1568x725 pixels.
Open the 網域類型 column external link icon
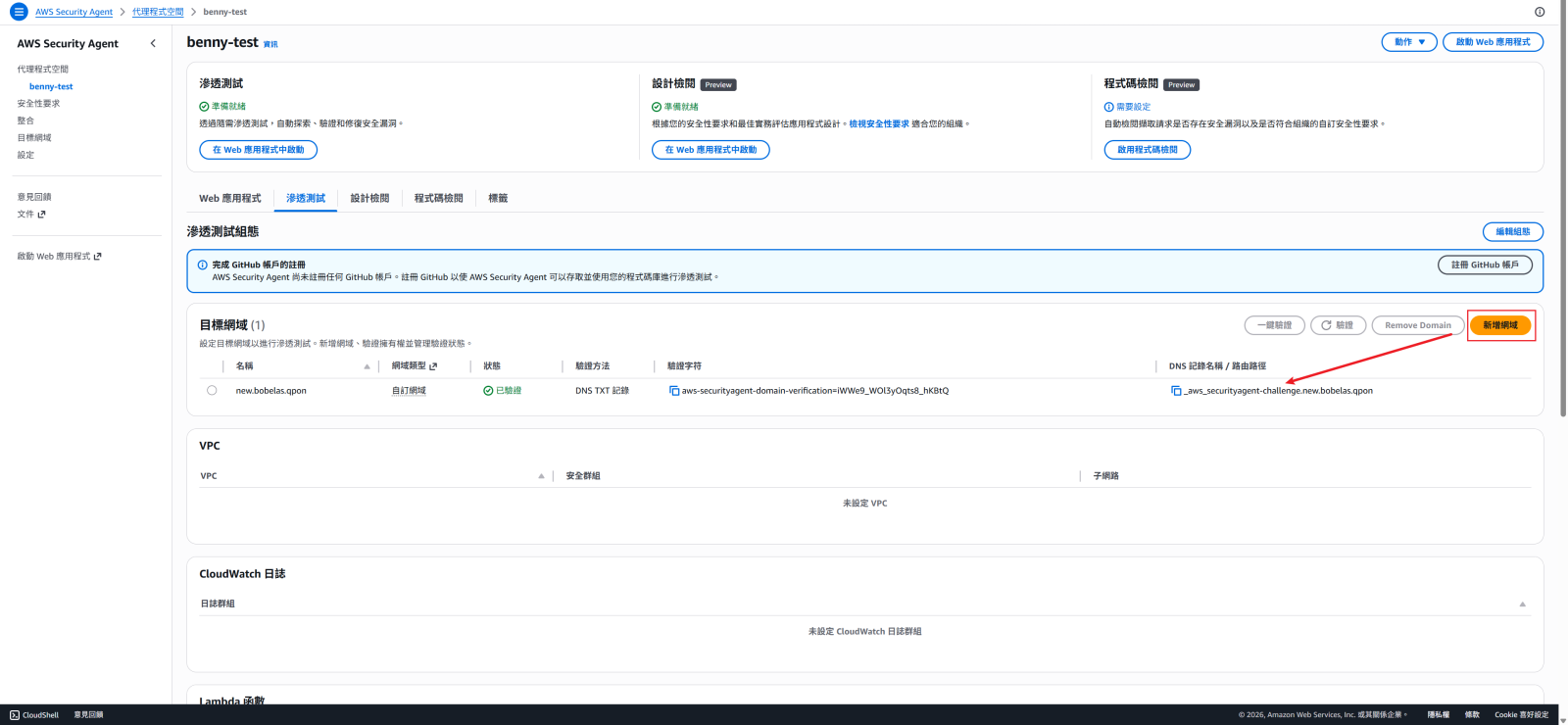[x=433, y=366]
